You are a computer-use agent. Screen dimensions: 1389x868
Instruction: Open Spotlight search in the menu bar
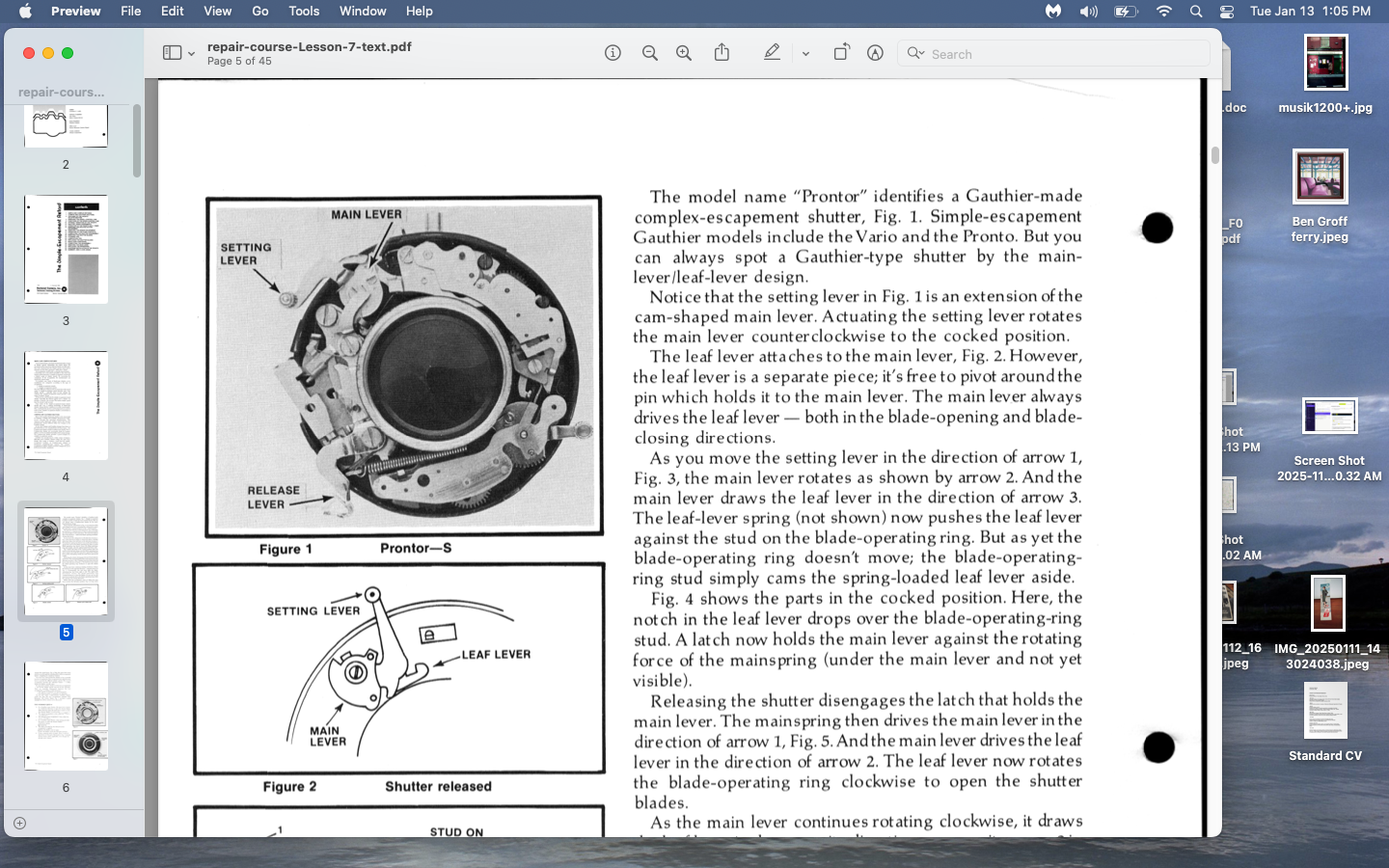[x=1196, y=12]
